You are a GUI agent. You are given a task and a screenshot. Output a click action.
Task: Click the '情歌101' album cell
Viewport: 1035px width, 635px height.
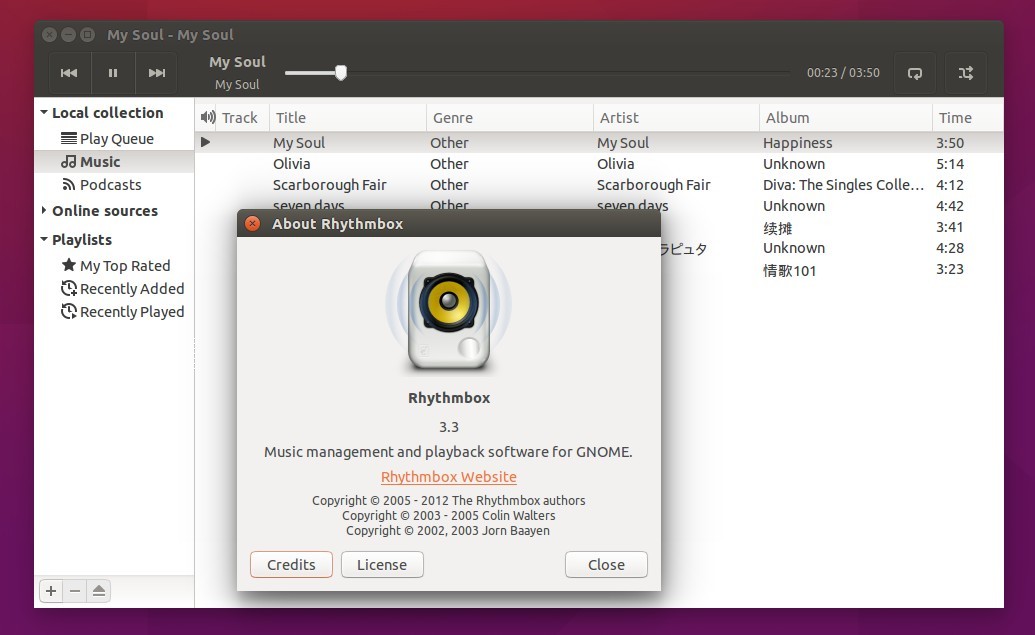tap(789, 271)
